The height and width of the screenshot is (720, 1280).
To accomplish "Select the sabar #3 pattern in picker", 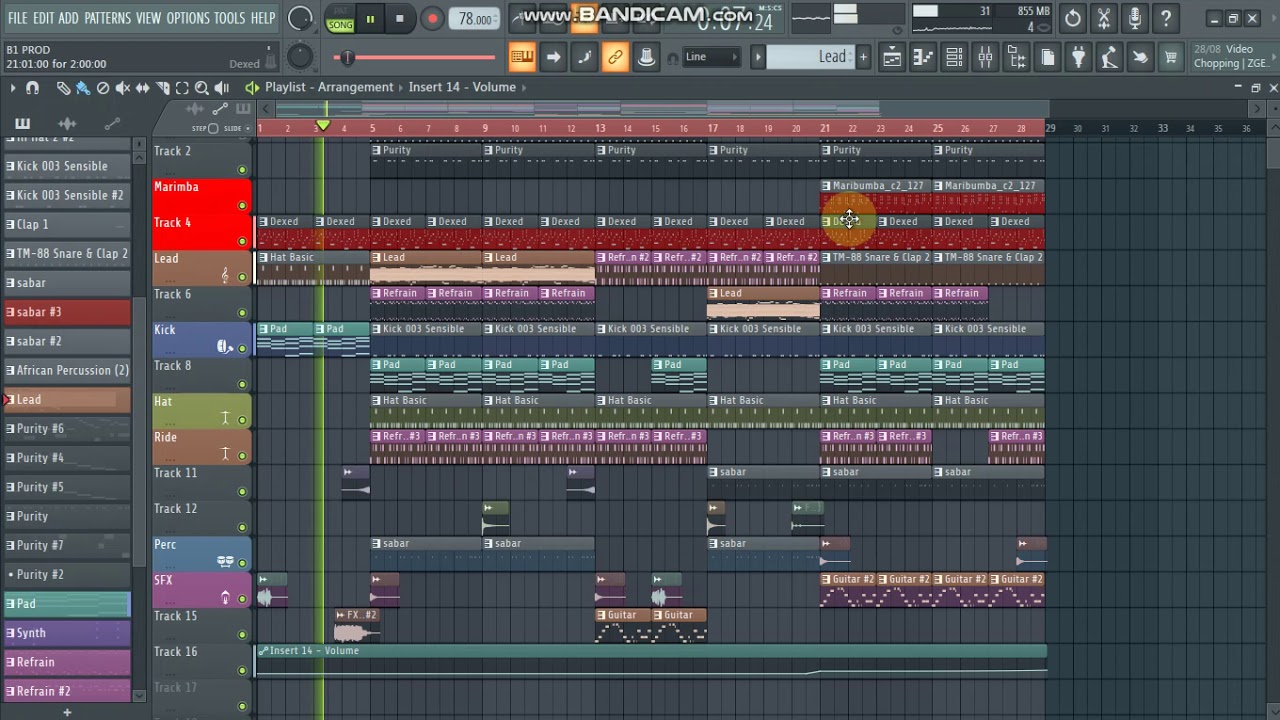I will 67,312.
